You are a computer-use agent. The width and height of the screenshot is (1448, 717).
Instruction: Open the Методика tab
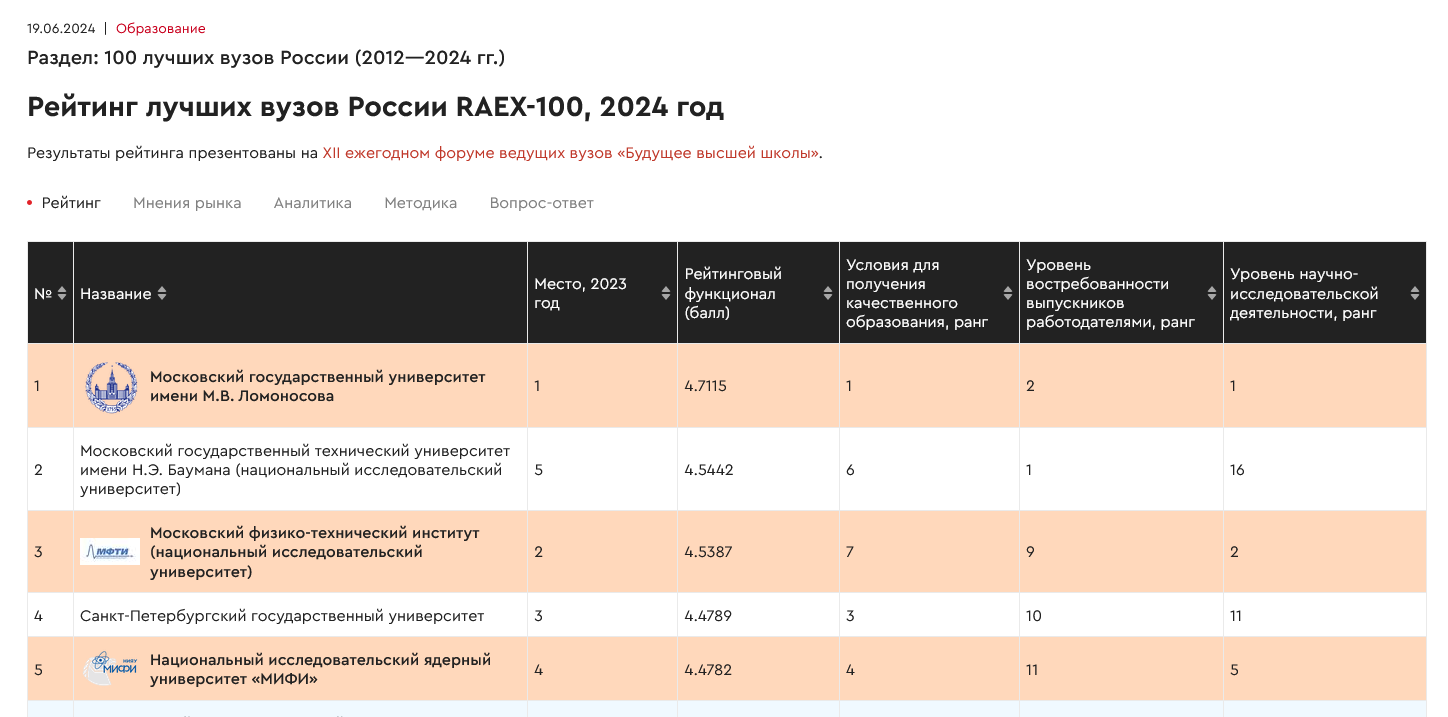point(421,203)
